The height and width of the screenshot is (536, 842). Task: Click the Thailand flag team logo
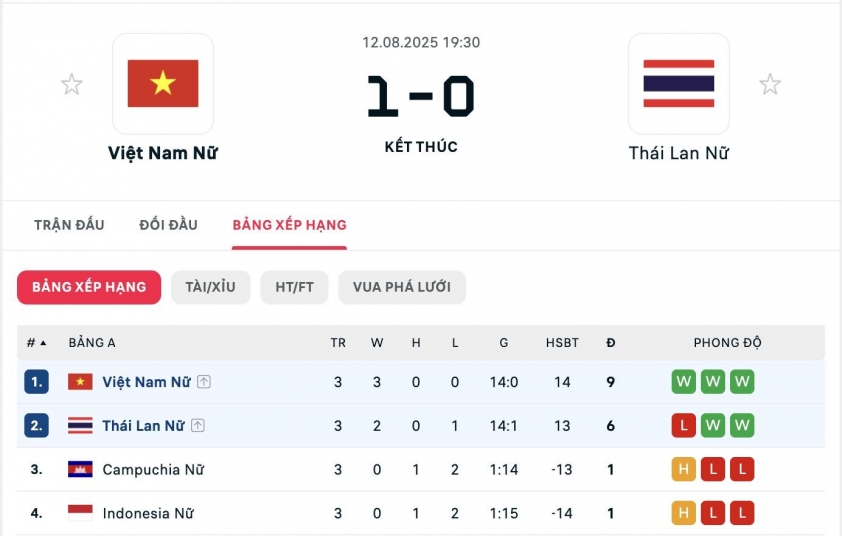click(x=678, y=84)
